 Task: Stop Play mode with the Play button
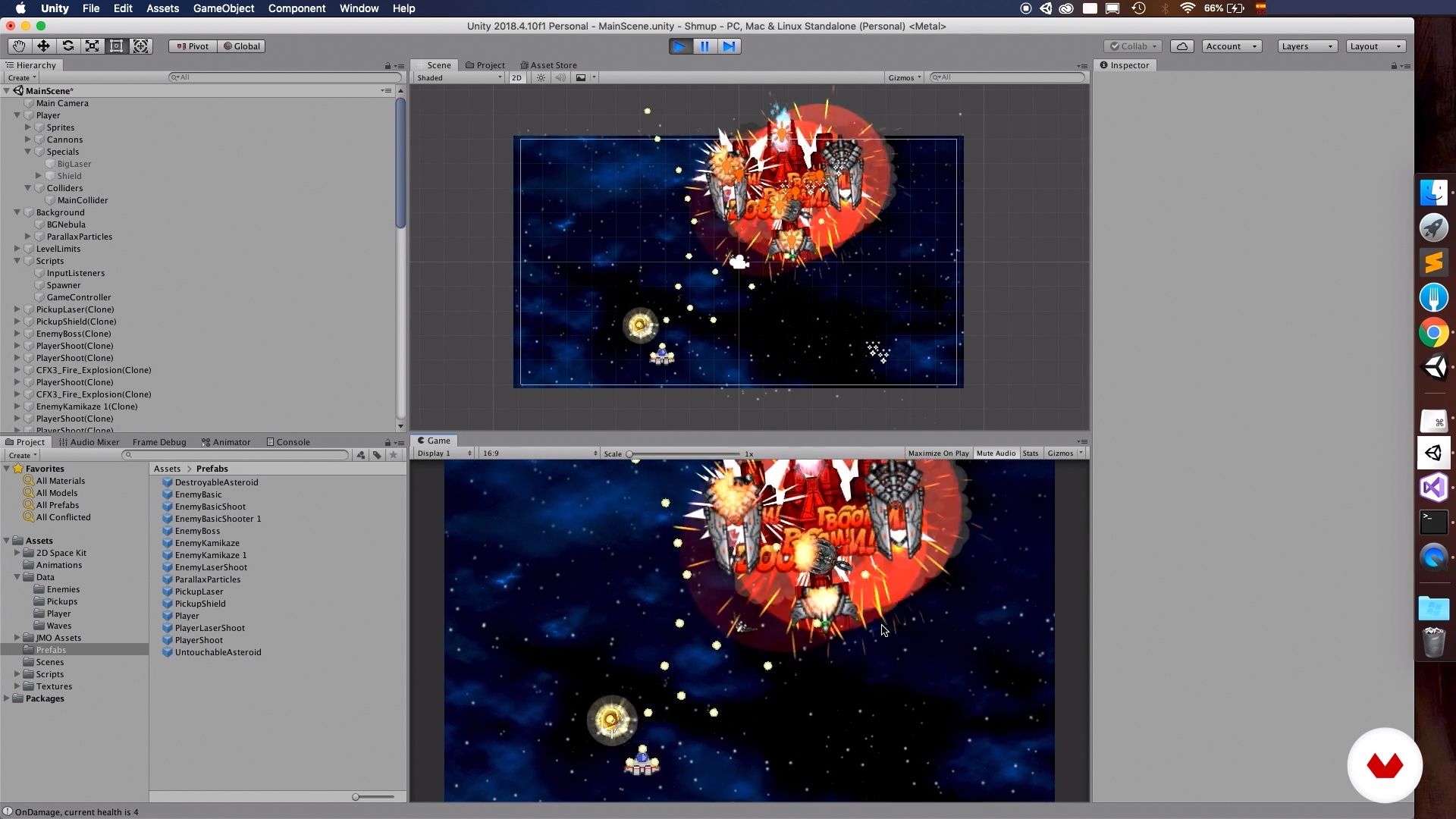tap(680, 46)
